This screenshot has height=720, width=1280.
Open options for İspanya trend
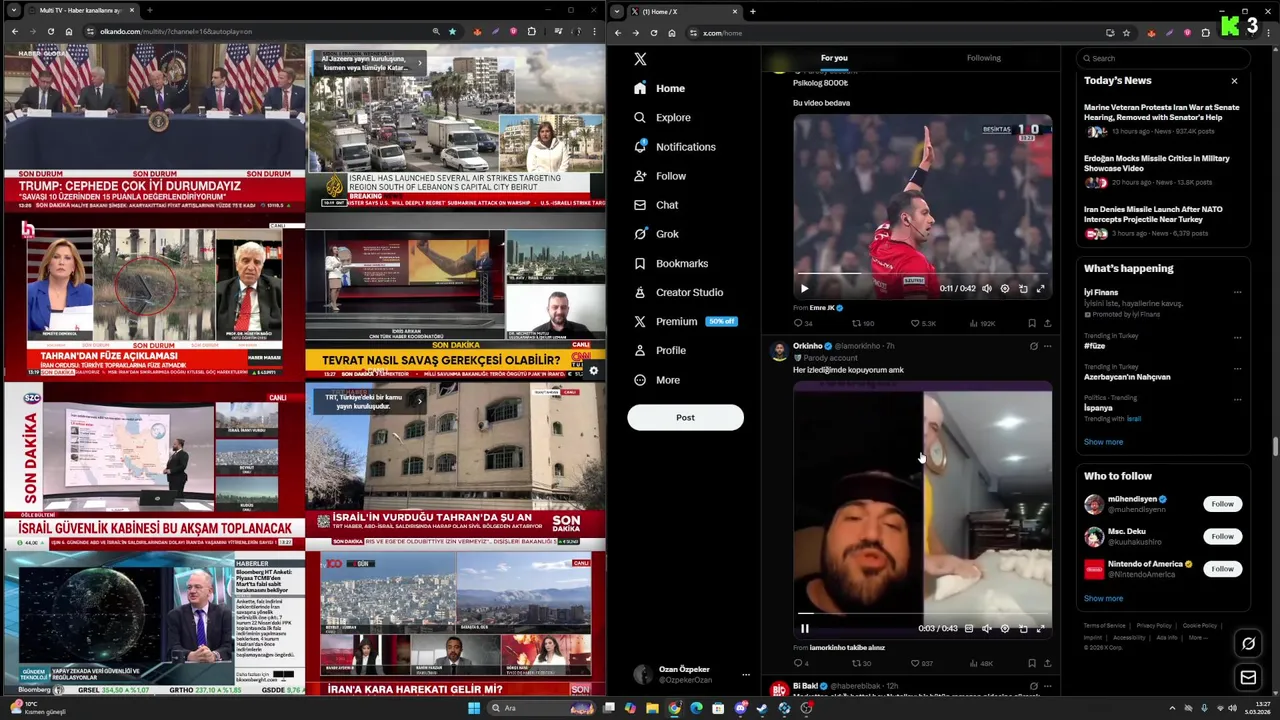point(1237,399)
